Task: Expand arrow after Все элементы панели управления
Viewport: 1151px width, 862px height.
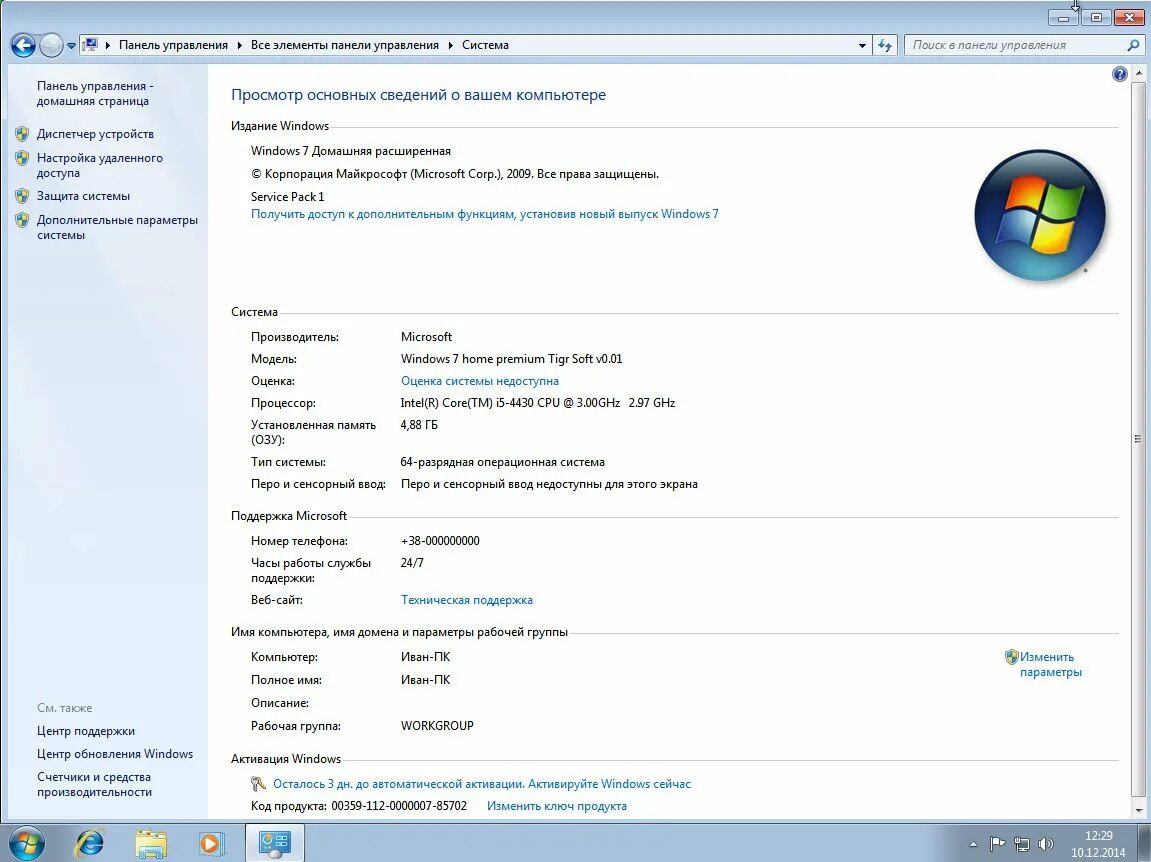Action: 450,46
